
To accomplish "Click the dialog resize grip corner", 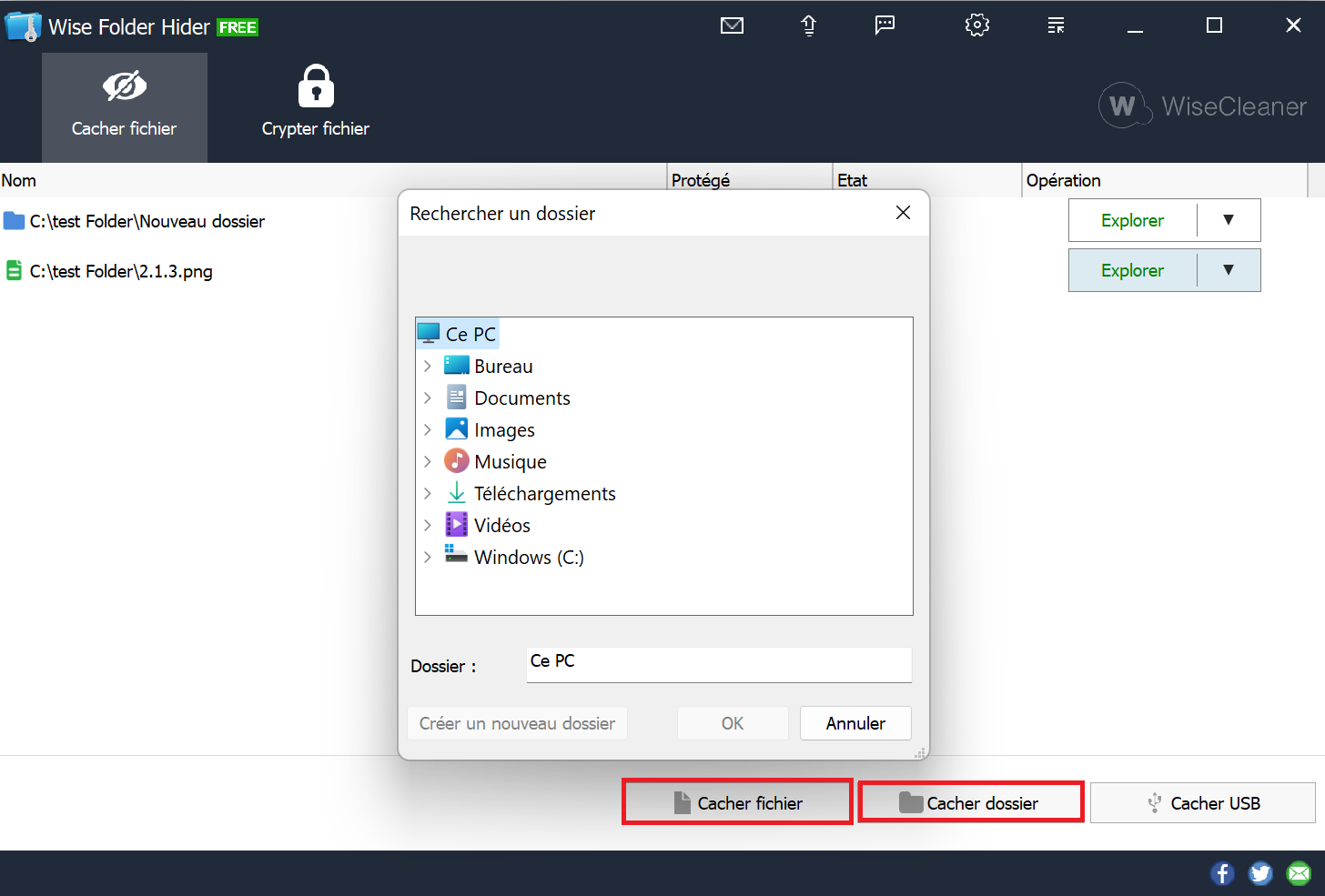I will click(x=920, y=752).
